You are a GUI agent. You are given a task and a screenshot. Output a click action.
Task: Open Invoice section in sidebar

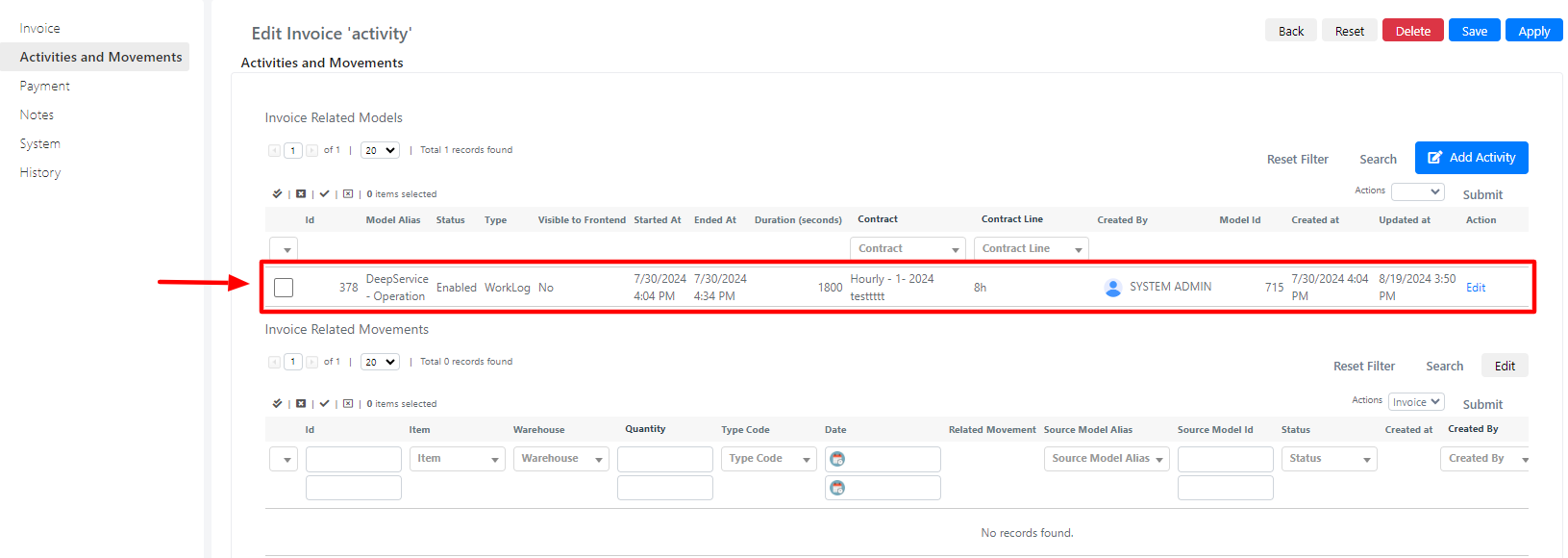tap(39, 28)
